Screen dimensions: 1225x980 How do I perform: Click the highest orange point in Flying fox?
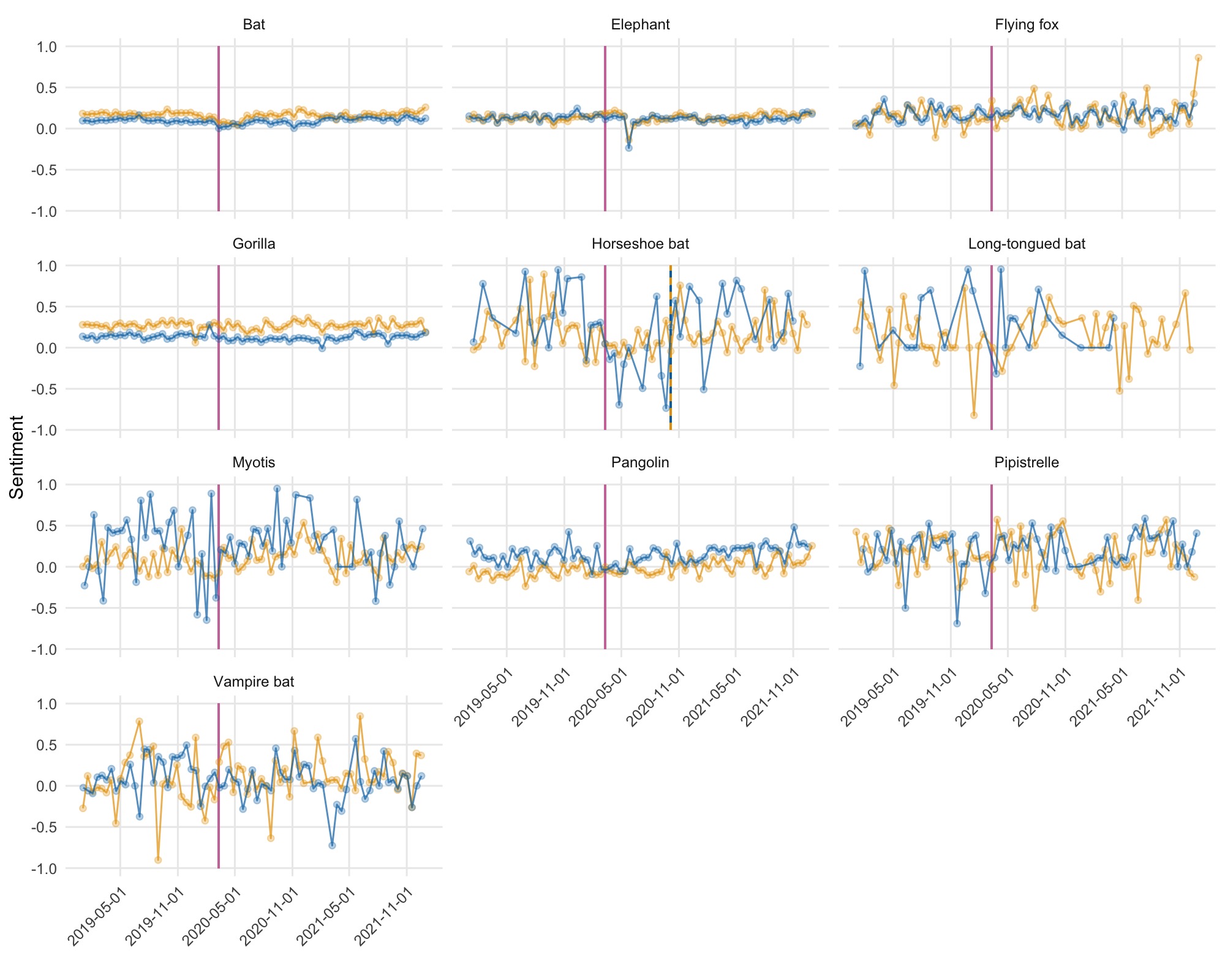(1199, 58)
